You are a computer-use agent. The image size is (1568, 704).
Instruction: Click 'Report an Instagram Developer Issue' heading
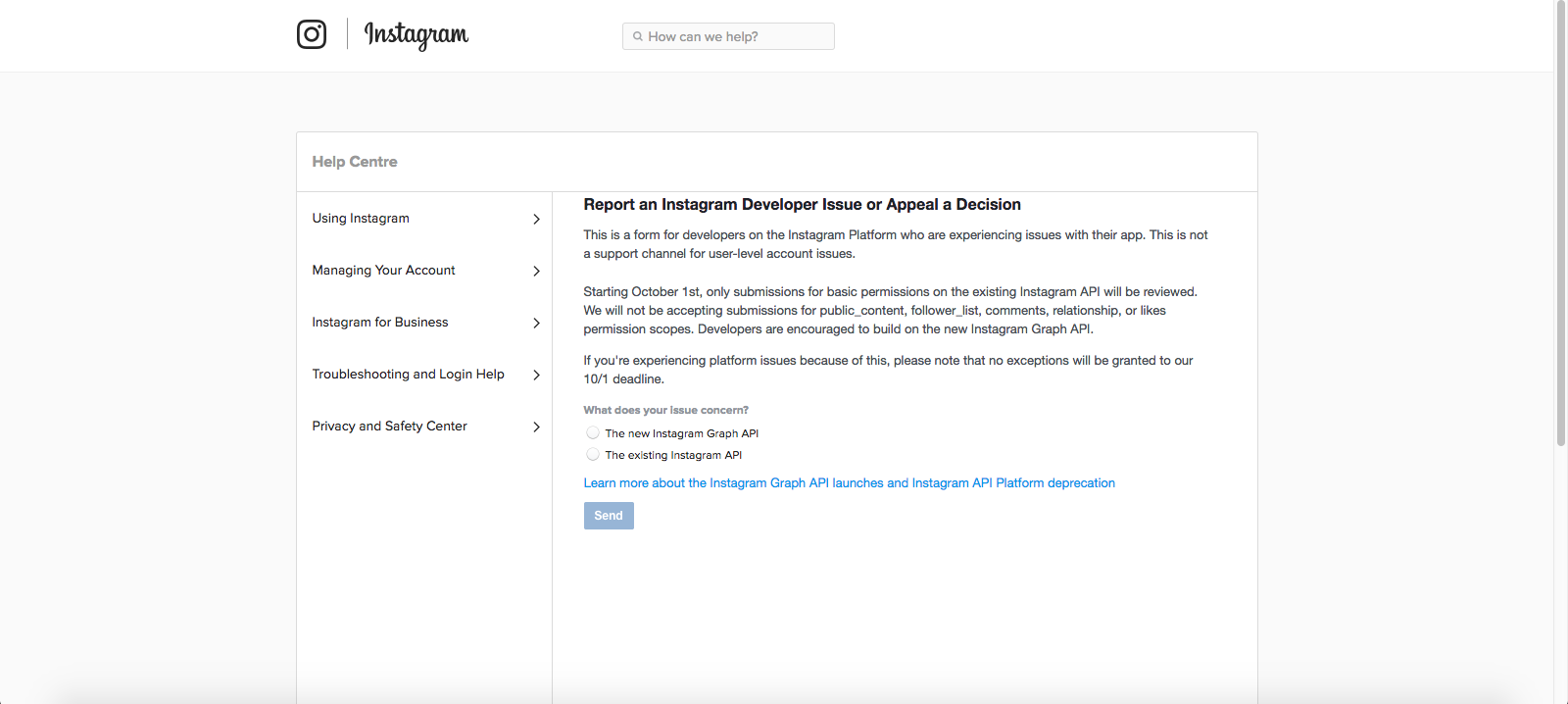tap(803, 204)
